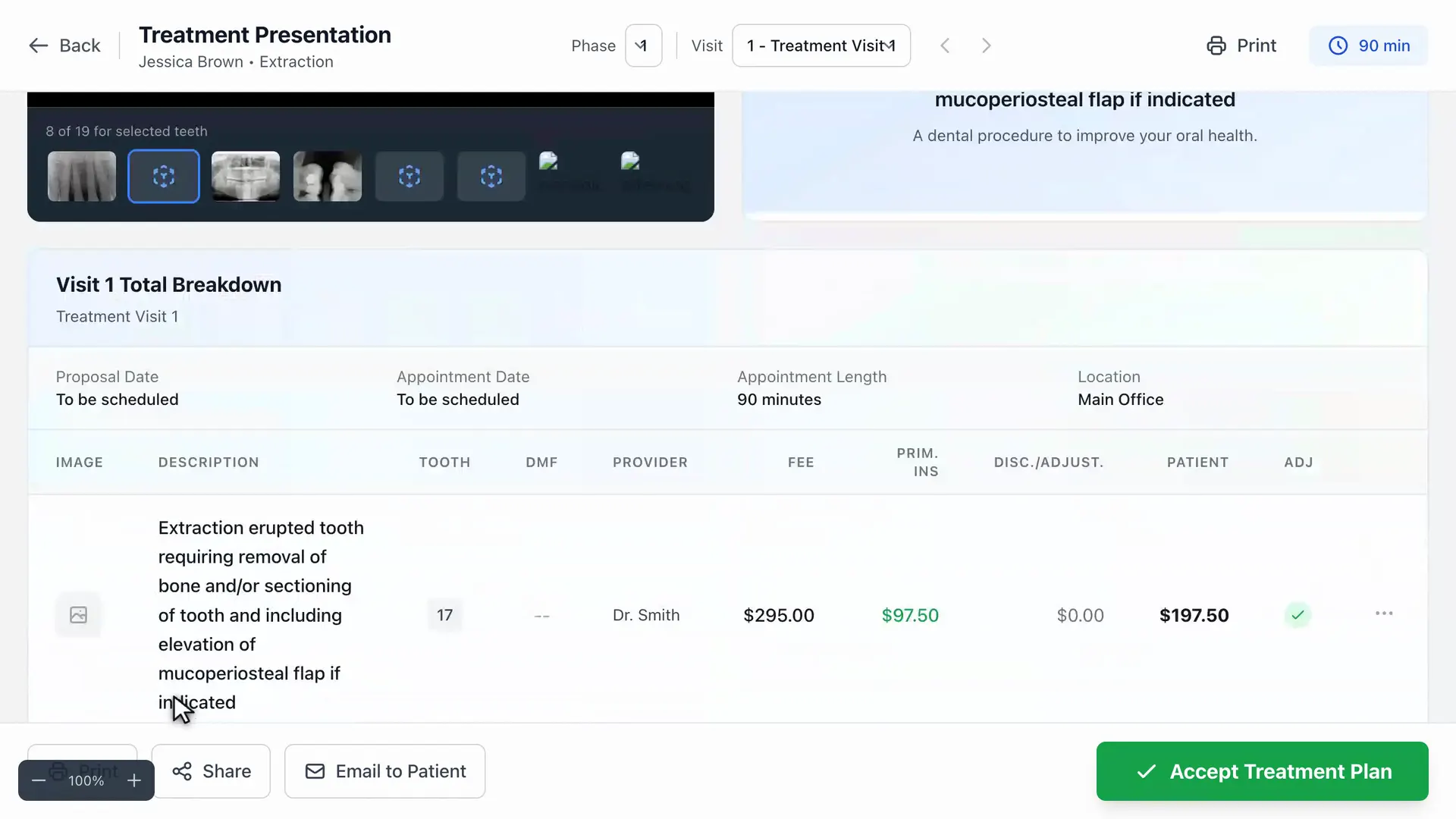Image resolution: width=1456 pixels, height=819 pixels.
Task: Click the $295.00 fee value
Action: 779,615
